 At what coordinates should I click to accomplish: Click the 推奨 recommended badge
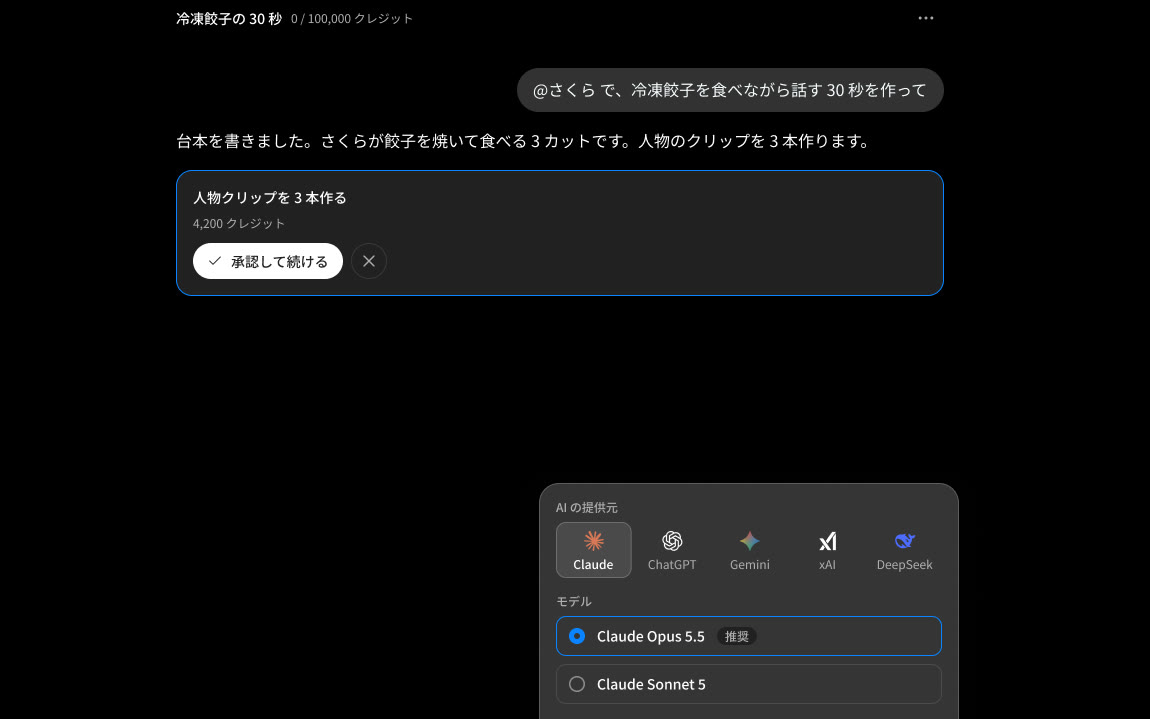(x=736, y=636)
